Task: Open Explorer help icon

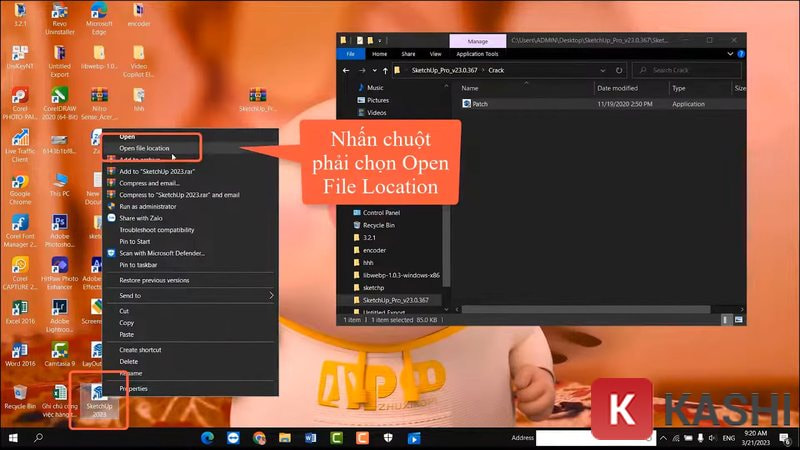Action: tap(741, 54)
